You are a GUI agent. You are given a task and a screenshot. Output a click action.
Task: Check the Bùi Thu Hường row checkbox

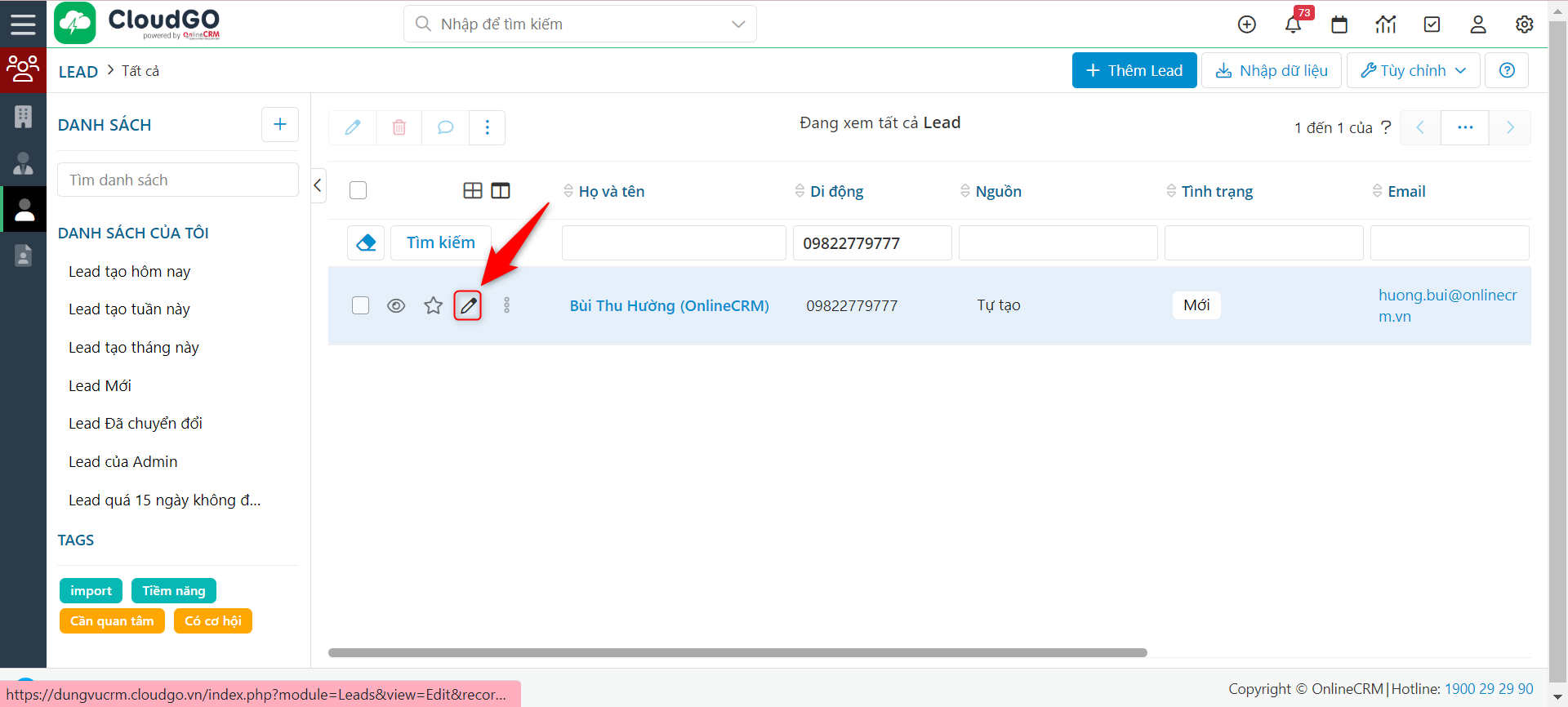point(360,305)
